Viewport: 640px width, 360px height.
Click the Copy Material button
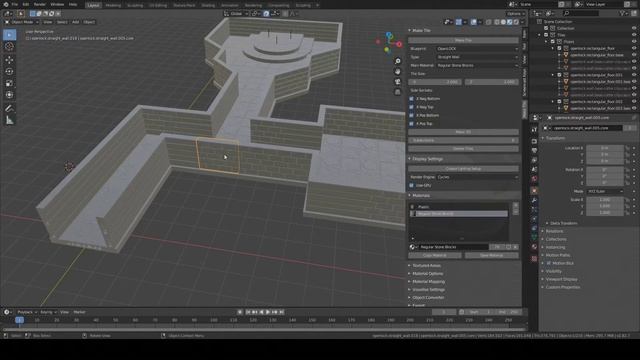tap(435, 256)
